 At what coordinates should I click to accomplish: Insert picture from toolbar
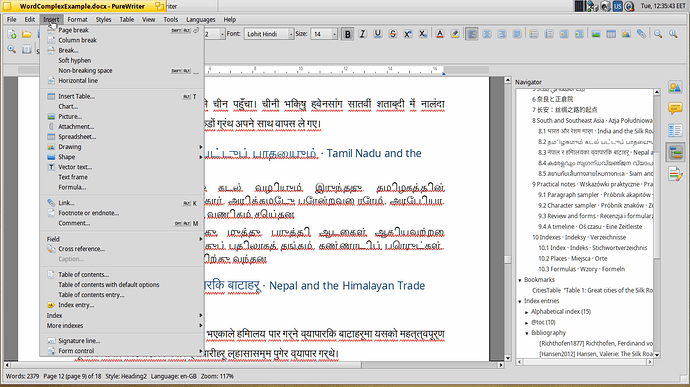pos(596,34)
